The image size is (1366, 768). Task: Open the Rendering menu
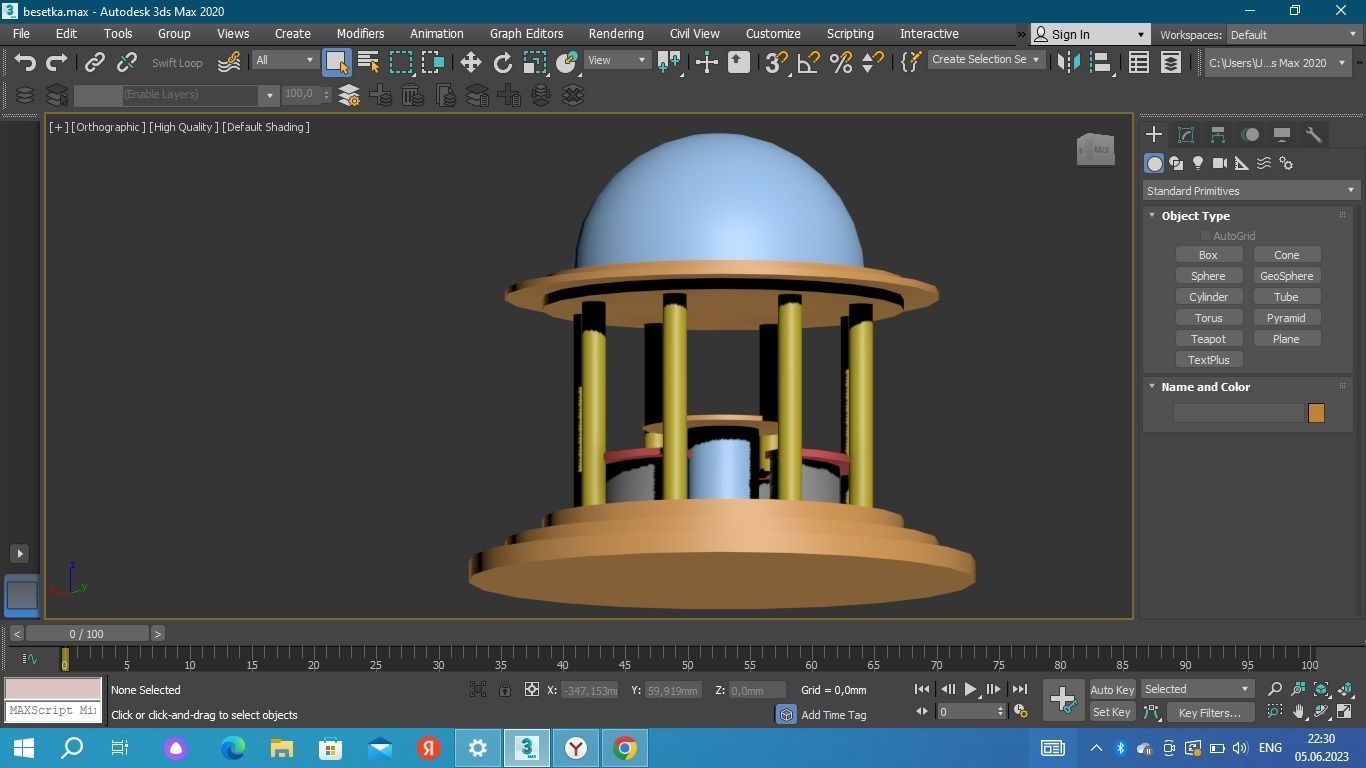[x=616, y=33]
